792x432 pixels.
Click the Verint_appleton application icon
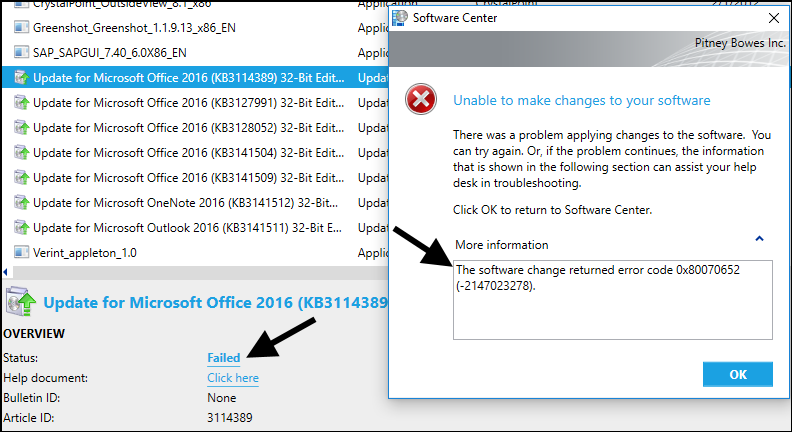(x=21, y=252)
